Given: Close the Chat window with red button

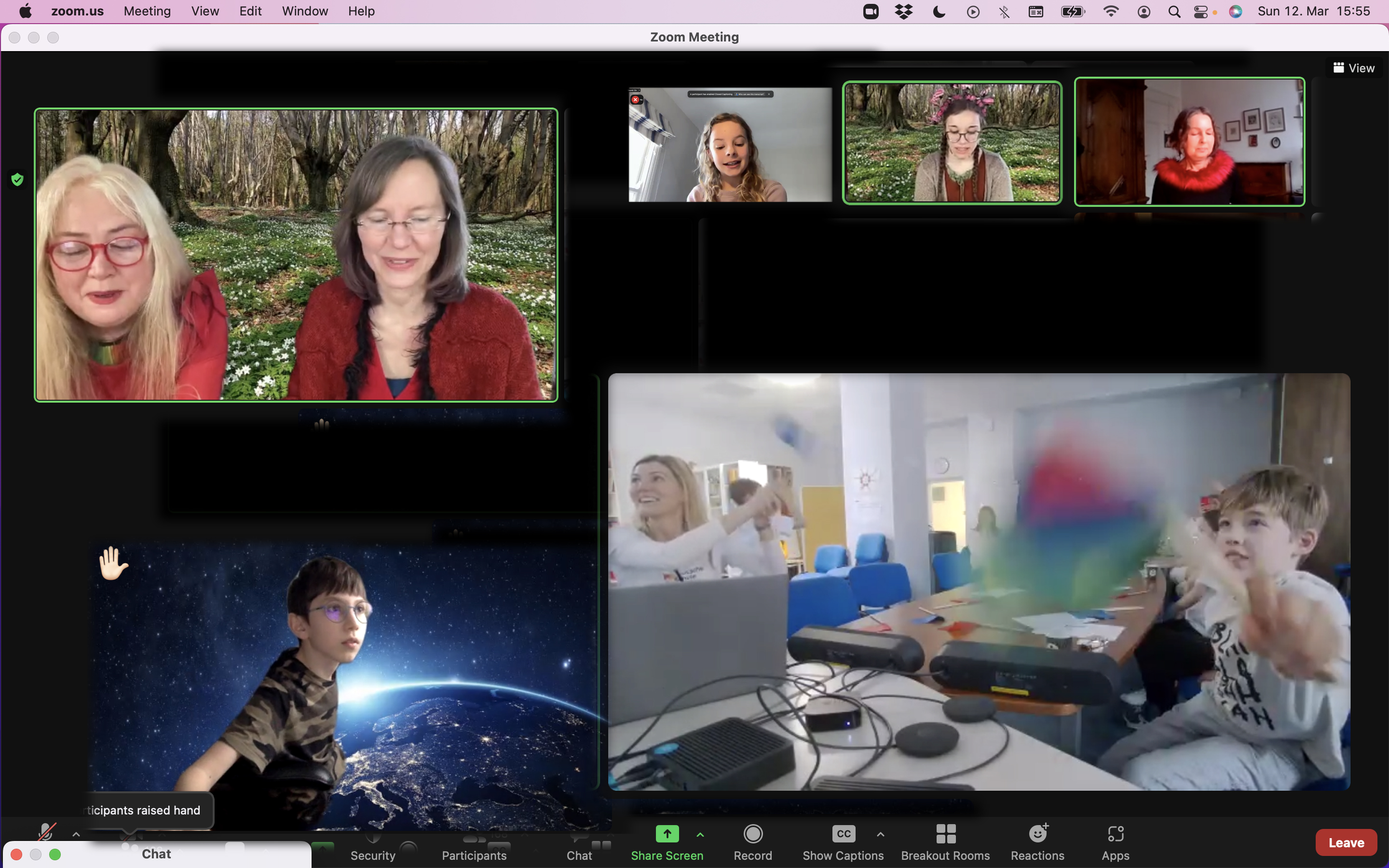Looking at the screenshot, I should click(x=17, y=854).
